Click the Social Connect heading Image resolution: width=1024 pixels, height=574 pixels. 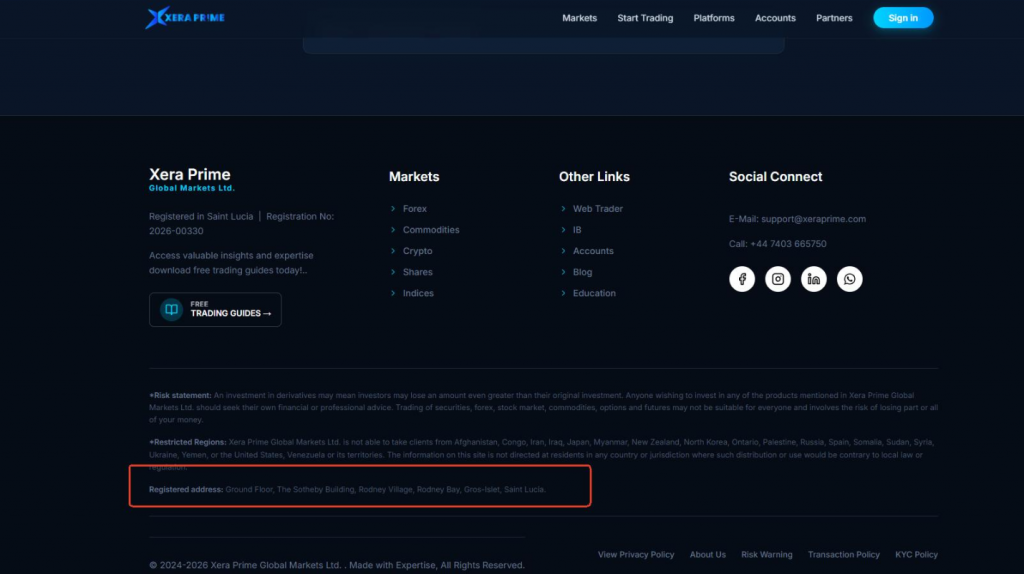point(775,176)
